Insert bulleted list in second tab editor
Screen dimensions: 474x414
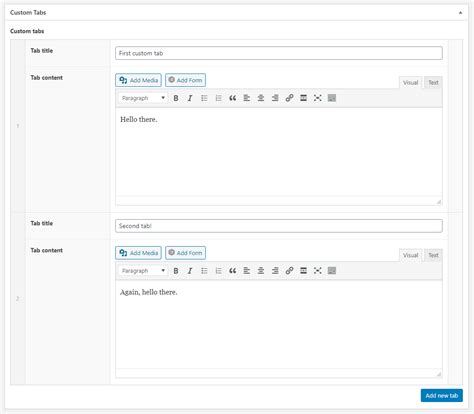(x=204, y=271)
